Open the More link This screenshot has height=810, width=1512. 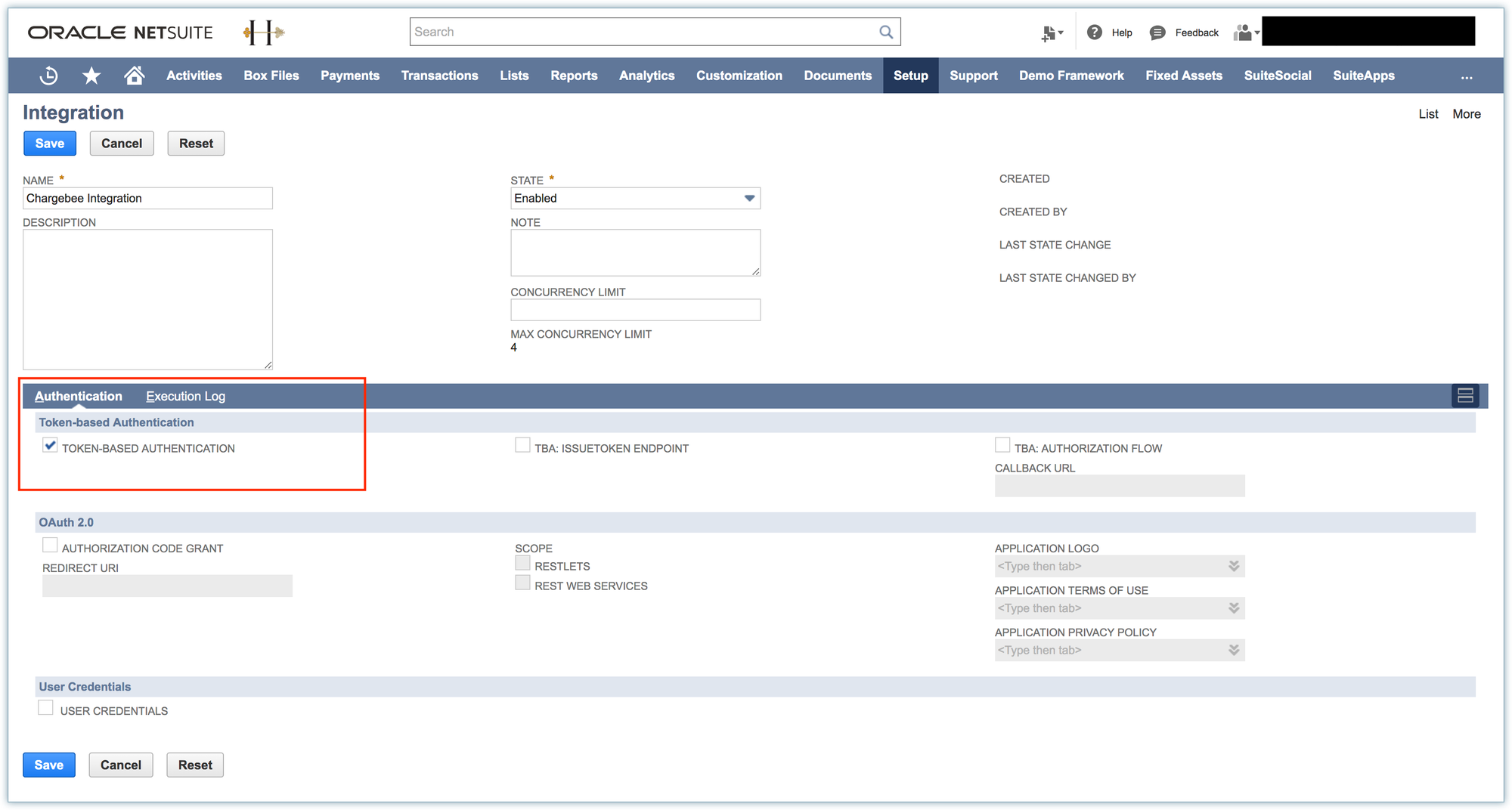click(x=1467, y=114)
